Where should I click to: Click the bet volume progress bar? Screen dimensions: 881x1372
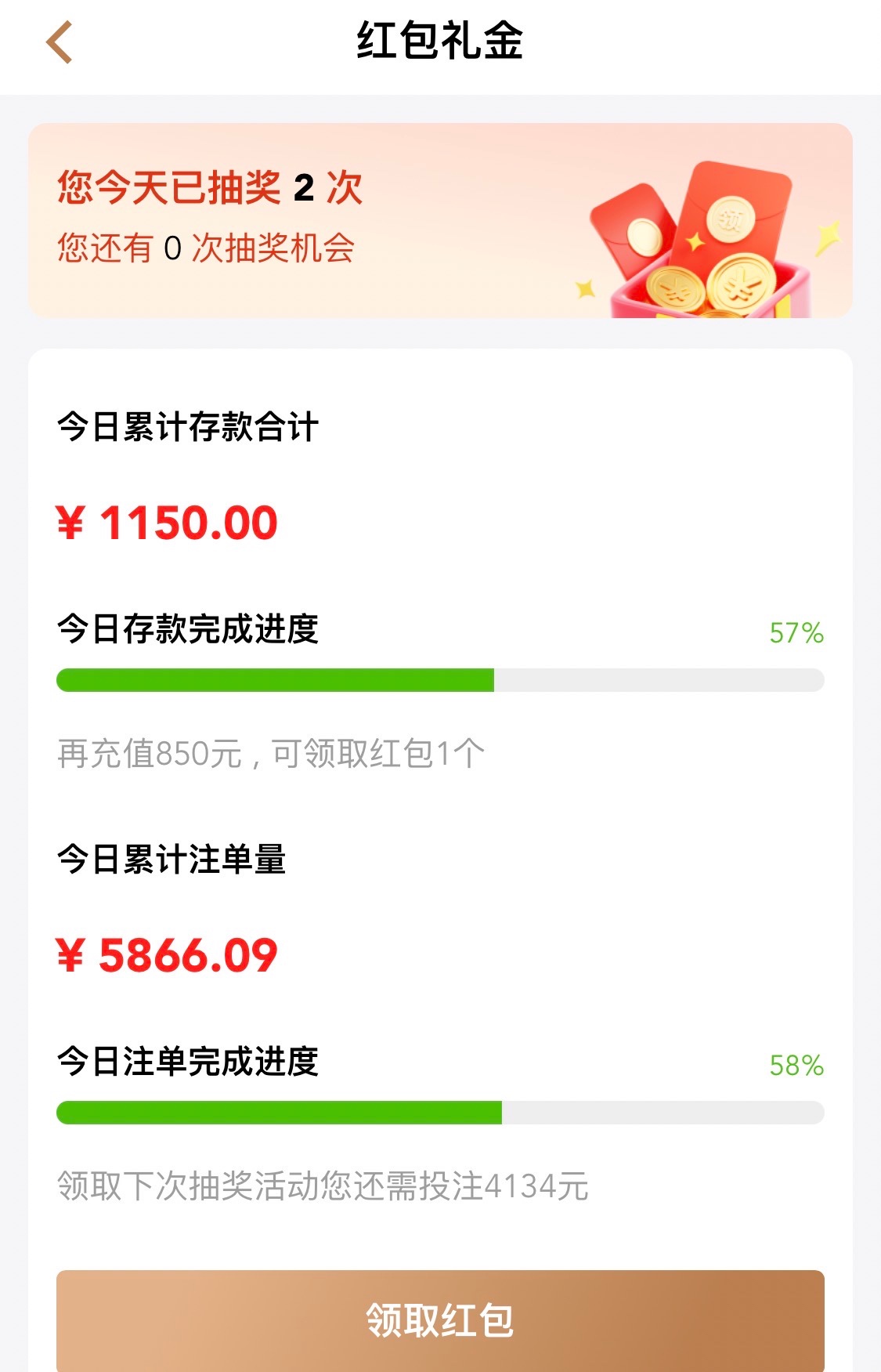coord(440,1113)
